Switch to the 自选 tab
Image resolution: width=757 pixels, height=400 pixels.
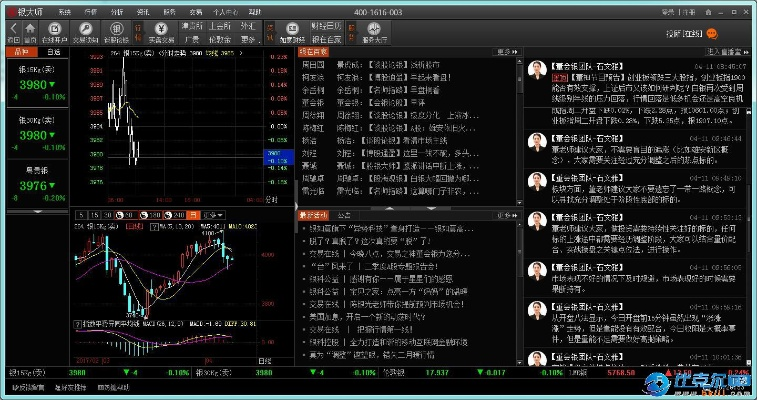coord(53,52)
